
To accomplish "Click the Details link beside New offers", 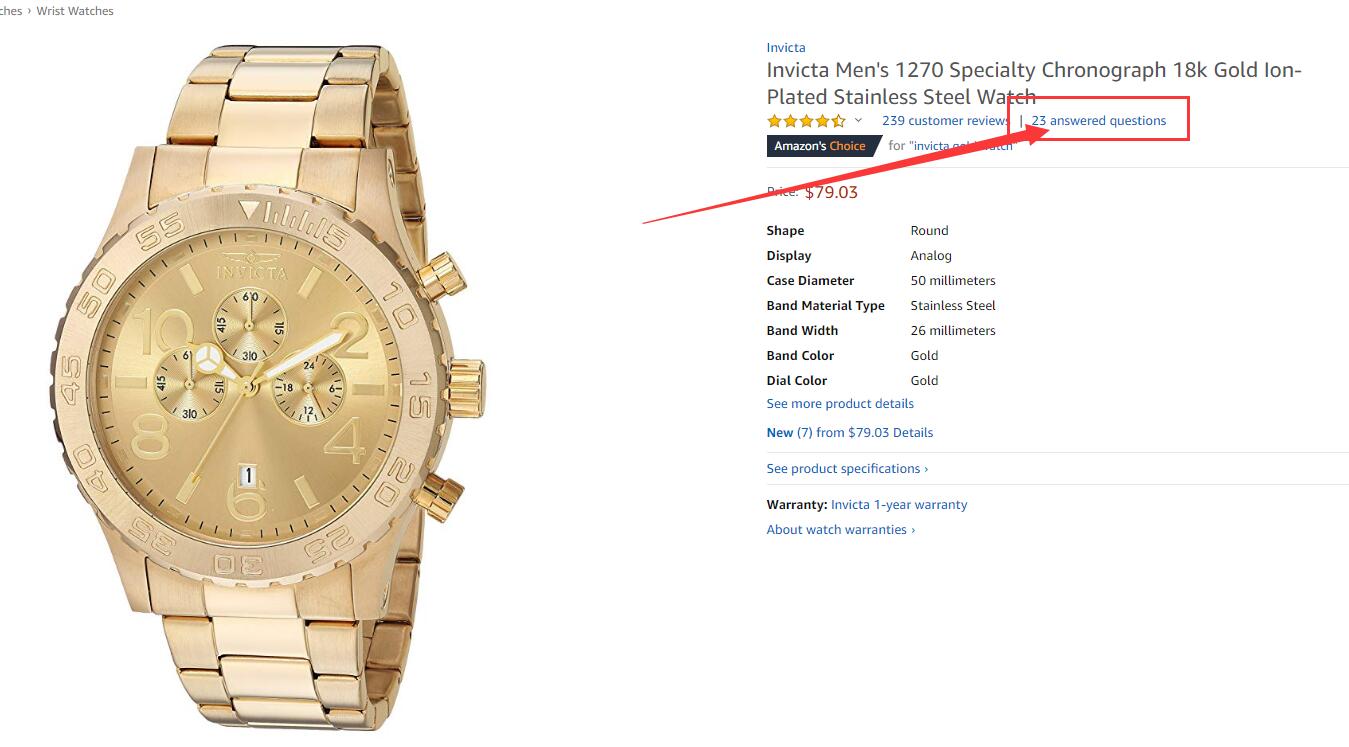I will click(x=913, y=433).
